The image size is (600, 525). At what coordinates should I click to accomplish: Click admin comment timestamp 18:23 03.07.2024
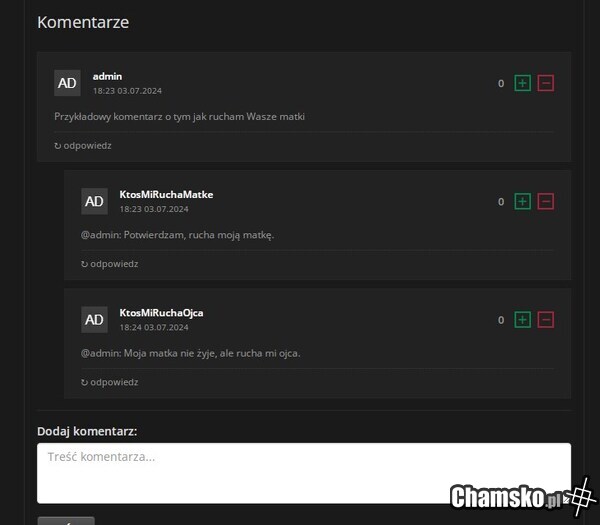[x=127, y=91]
